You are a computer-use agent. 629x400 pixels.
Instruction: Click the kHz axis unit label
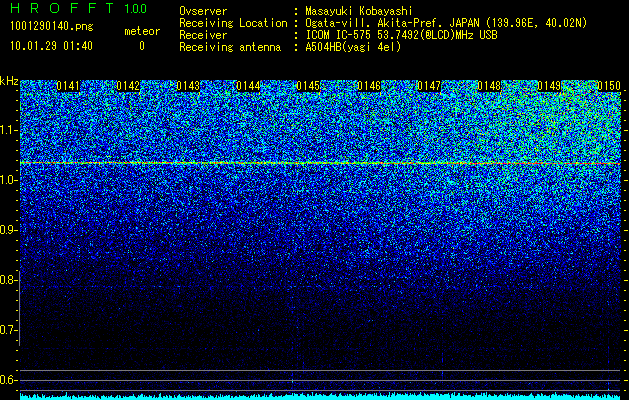pyautogui.click(x=9, y=81)
